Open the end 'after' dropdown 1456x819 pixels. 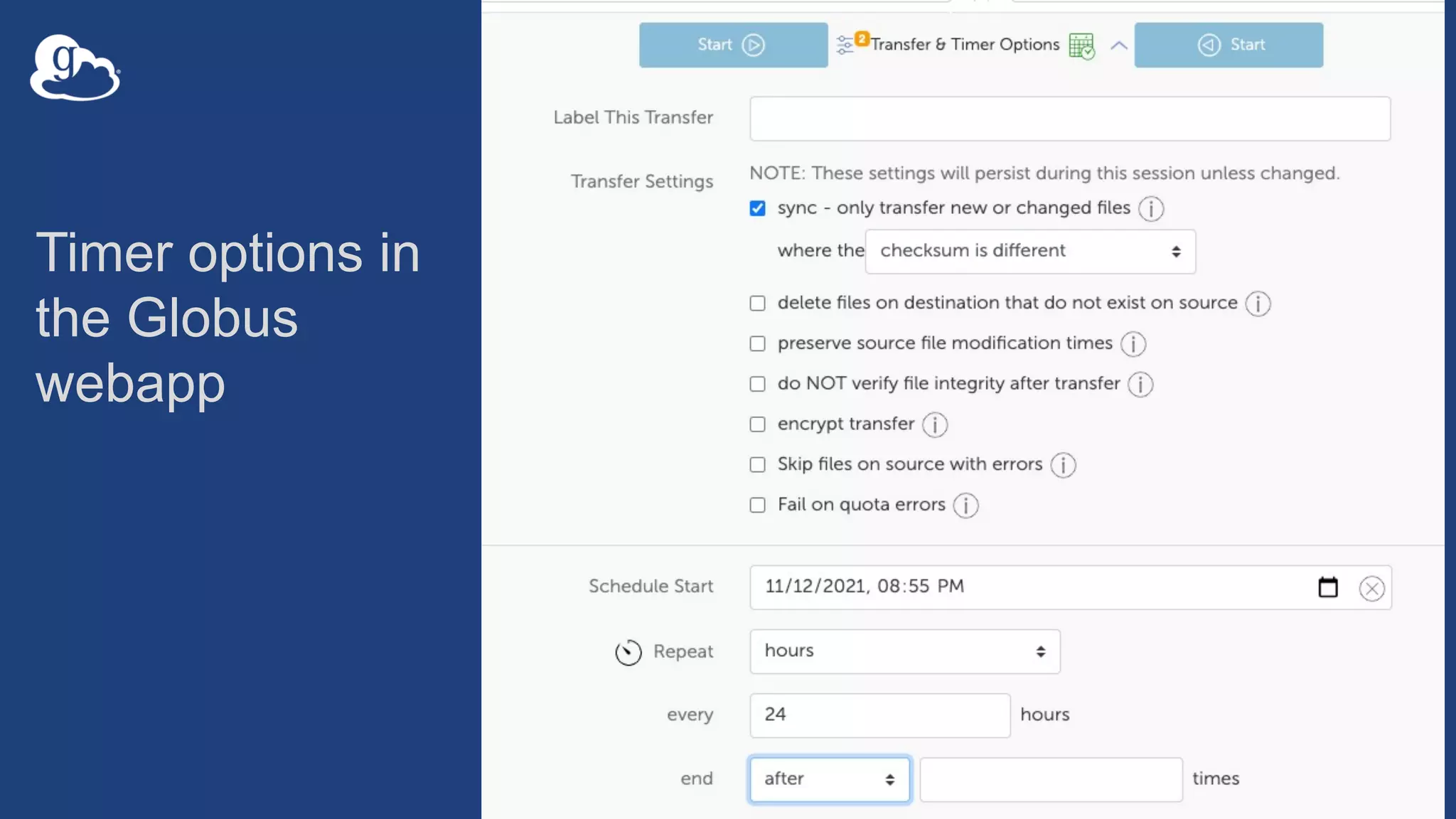pyautogui.click(x=830, y=780)
